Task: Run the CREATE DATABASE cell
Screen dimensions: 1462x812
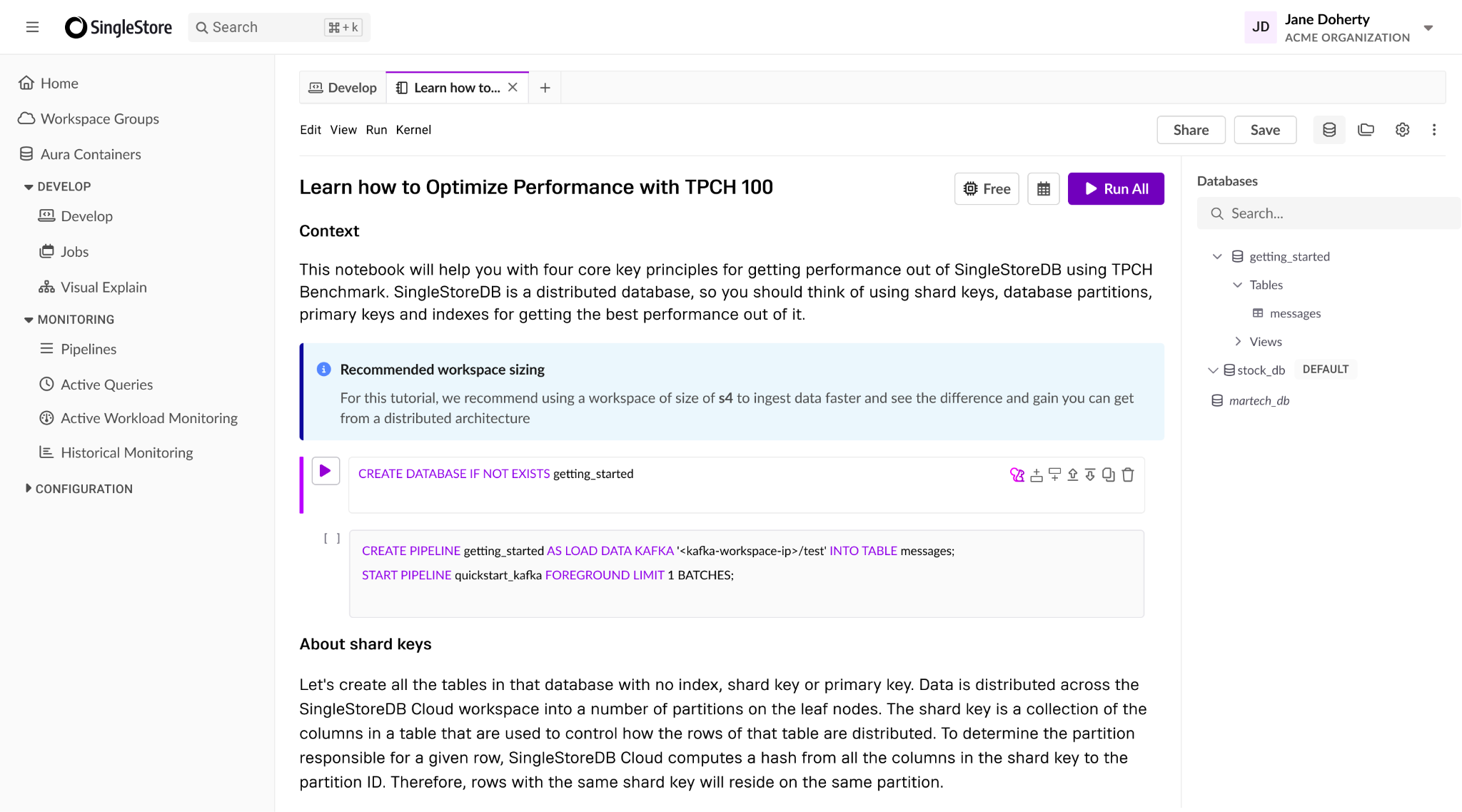Action: 326,471
